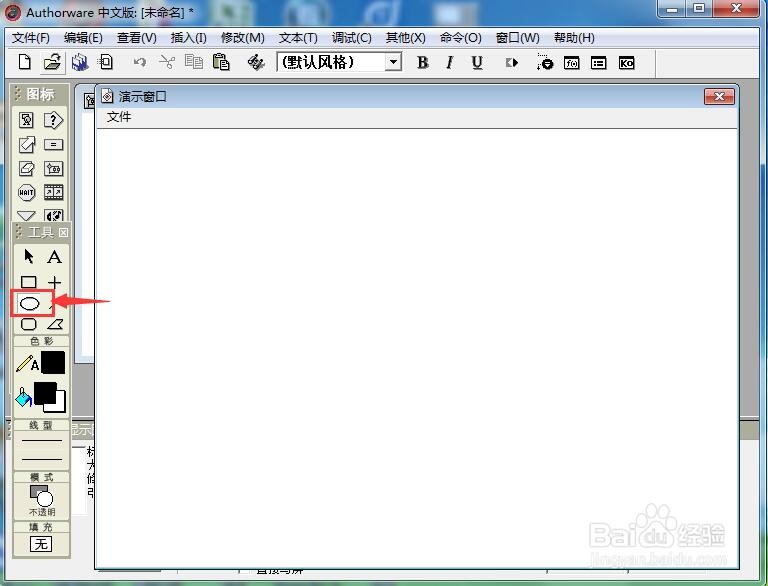Change the 不透明 display mode
Viewport: 768px width, 586px height.
click(42, 501)
